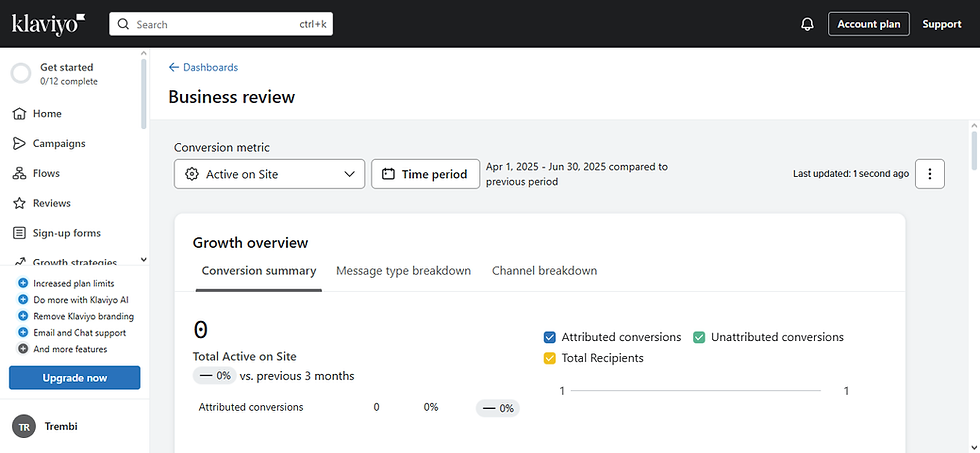The width and height of the screenshot is (980, 453).
Task: Switch to Channel breakdown tab
Action: coord(544,271)
